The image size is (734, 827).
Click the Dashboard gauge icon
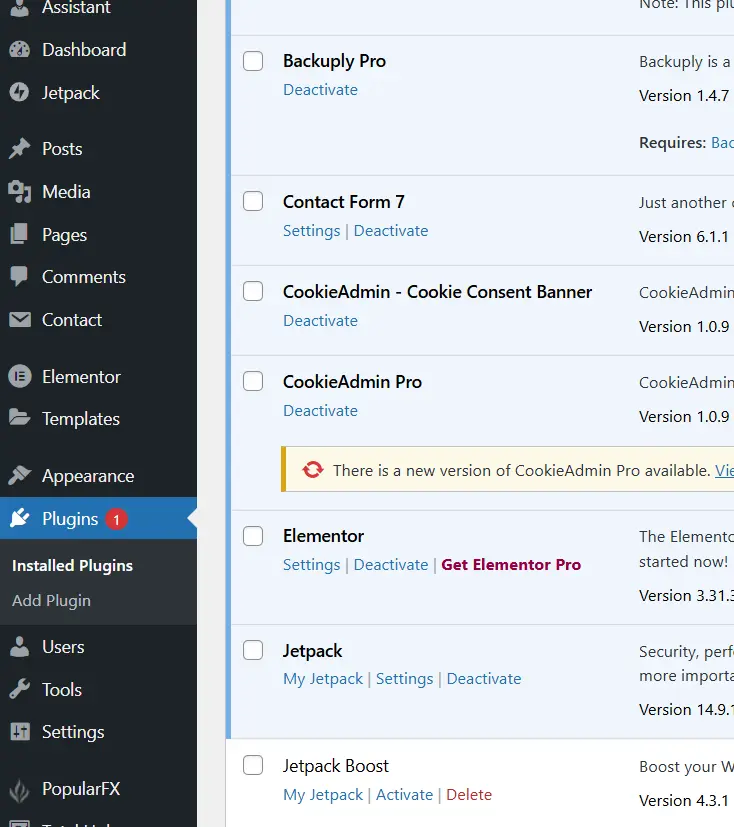tap(20, 50)
